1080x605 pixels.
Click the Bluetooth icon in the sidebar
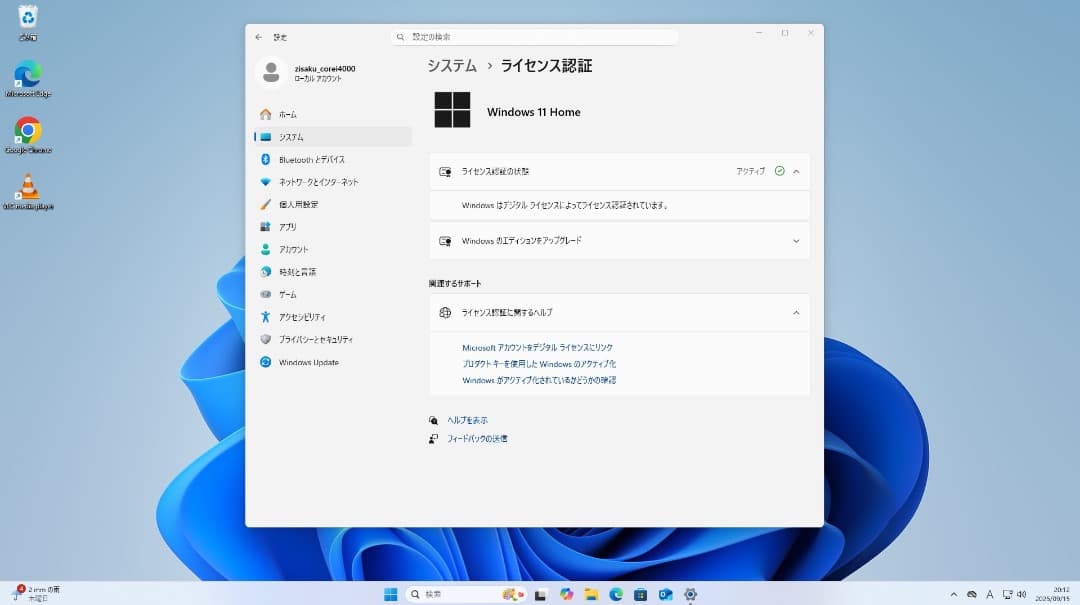coord(265,159)
